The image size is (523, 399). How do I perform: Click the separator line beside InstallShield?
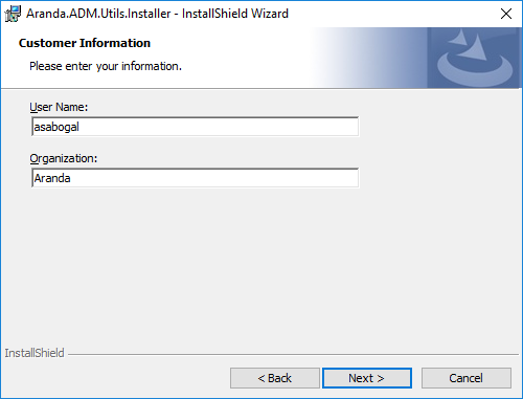(x=294, y=354)
